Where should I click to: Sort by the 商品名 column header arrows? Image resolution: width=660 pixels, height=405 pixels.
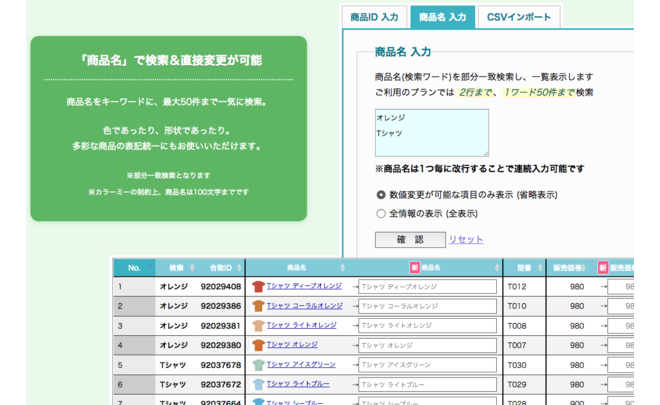(x=343, y=268)
